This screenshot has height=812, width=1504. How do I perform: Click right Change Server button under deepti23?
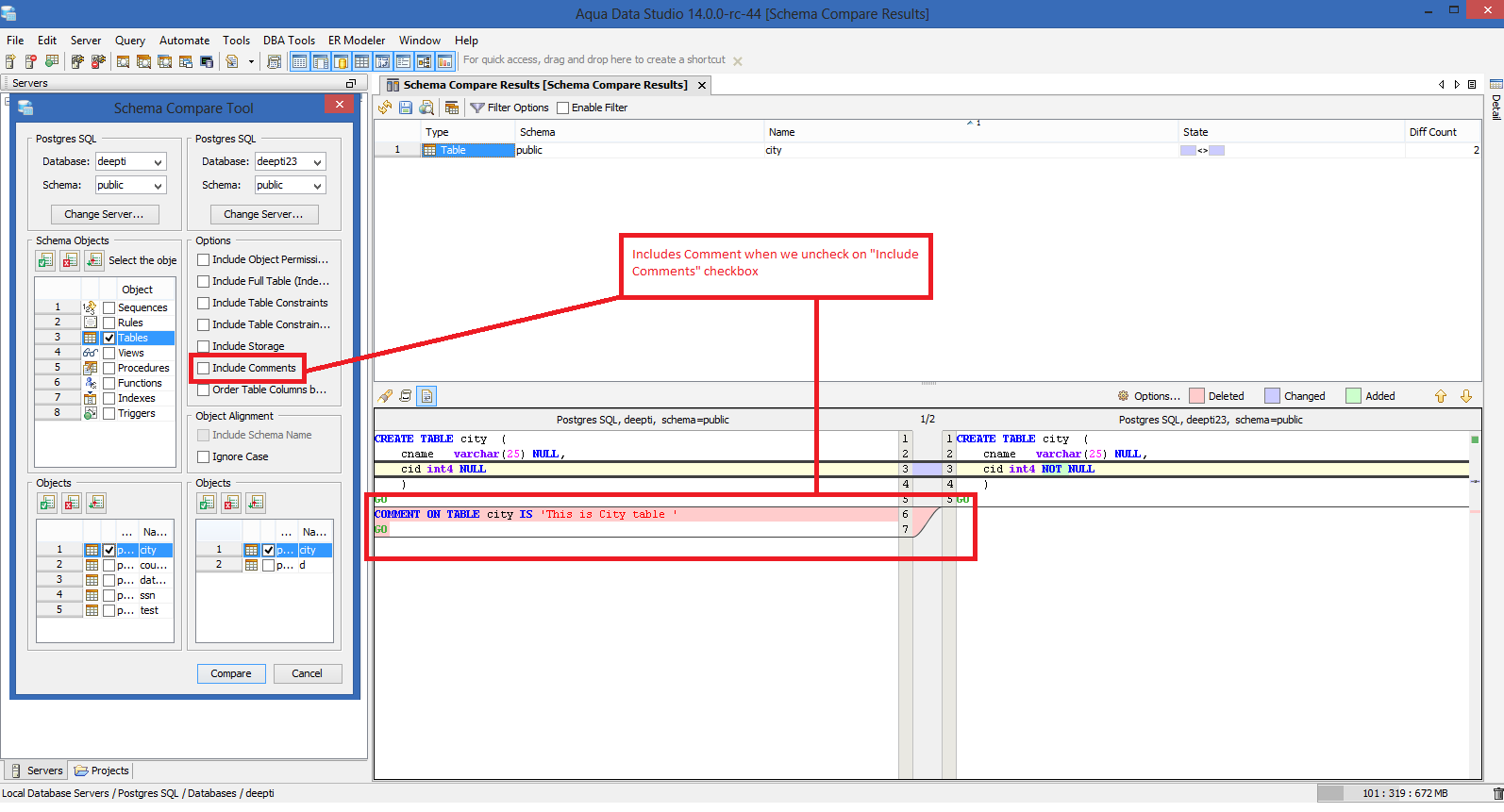pos(264,214)
